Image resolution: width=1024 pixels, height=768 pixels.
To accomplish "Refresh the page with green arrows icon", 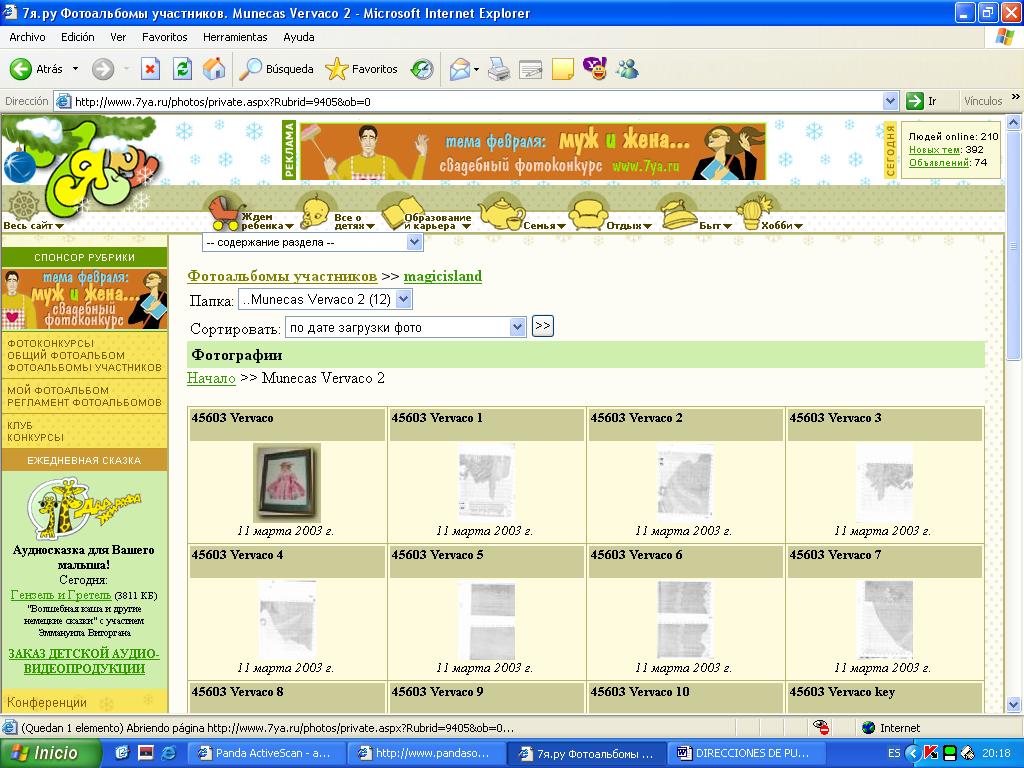I will pyautogui.click(x=182, y=69).
